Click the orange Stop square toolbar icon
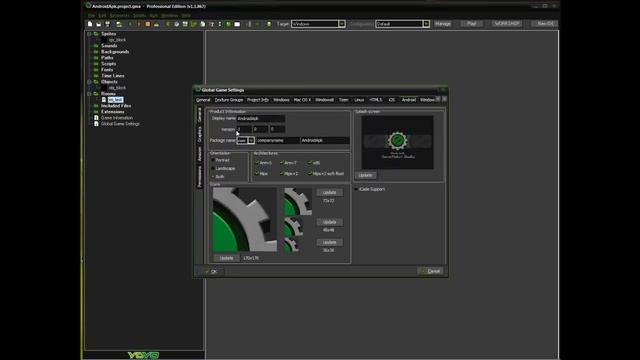640x360 pixels. coord(148,24)
